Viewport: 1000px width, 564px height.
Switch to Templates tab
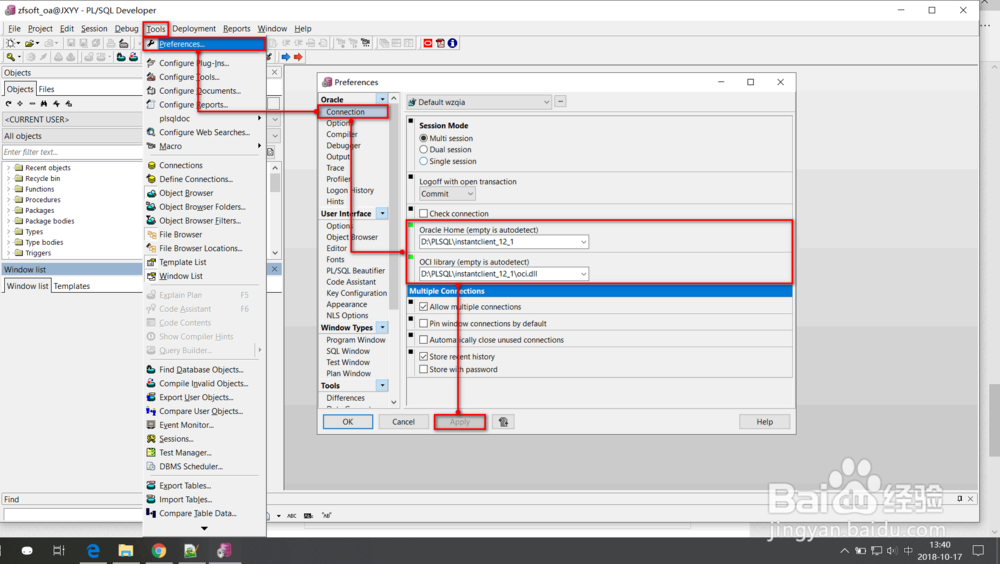coord(71,286)
